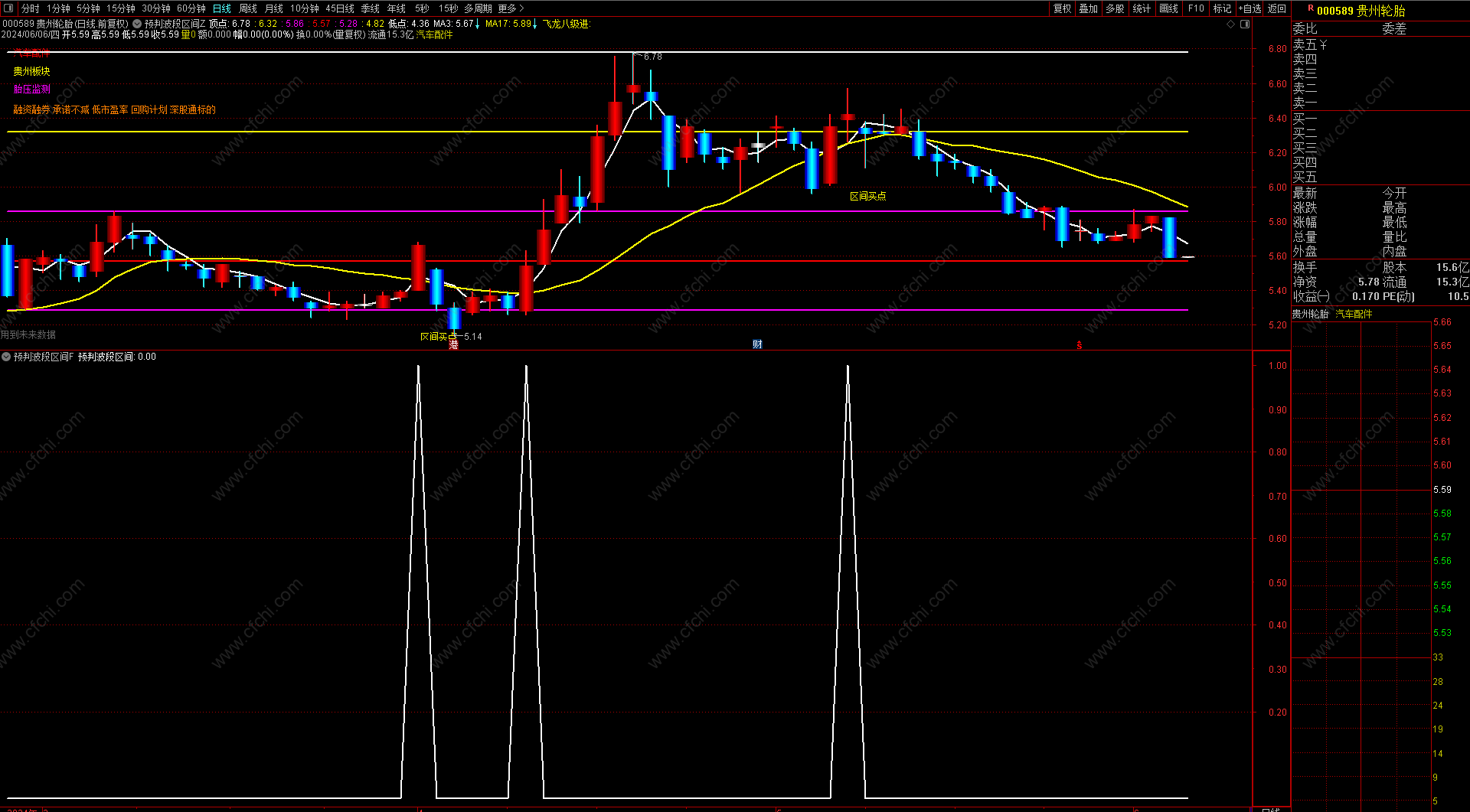
Task: Click the R margin-trading badge by stock code
Action: pos(1310,8)
